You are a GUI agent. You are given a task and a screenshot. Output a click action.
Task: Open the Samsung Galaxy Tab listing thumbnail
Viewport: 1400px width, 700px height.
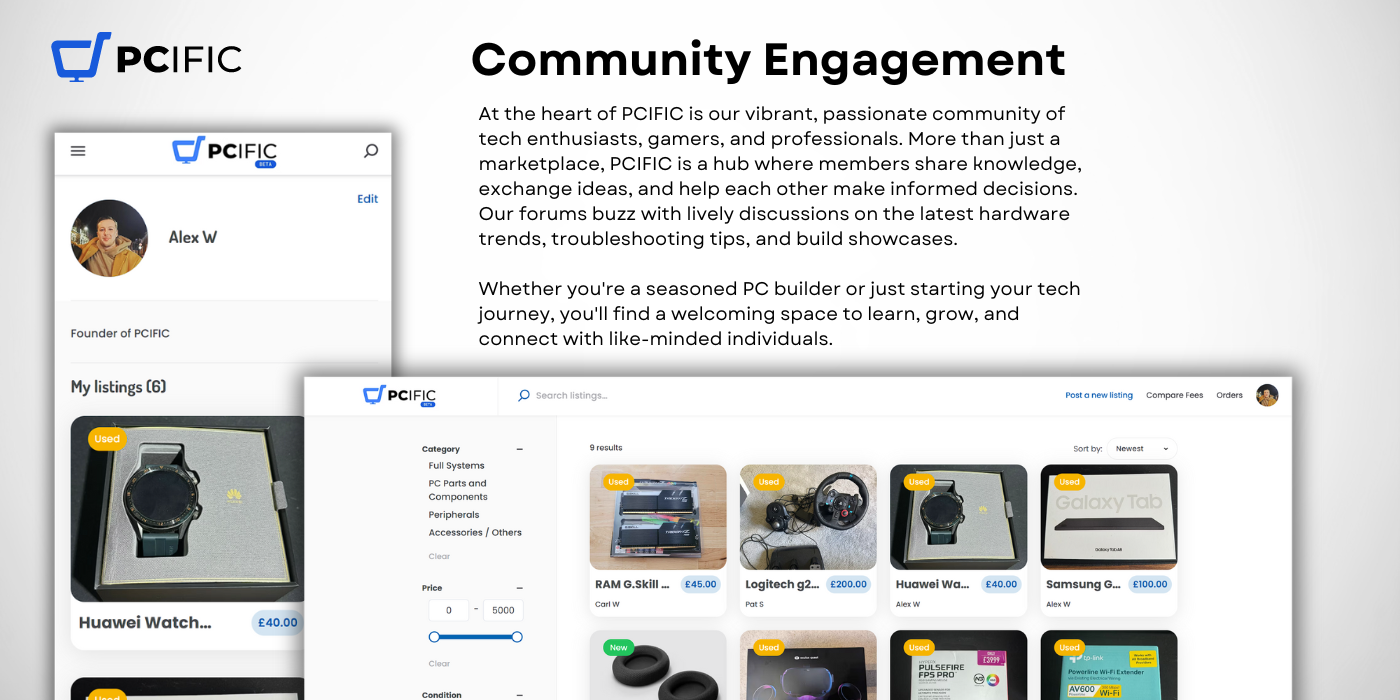(1109, 517)
